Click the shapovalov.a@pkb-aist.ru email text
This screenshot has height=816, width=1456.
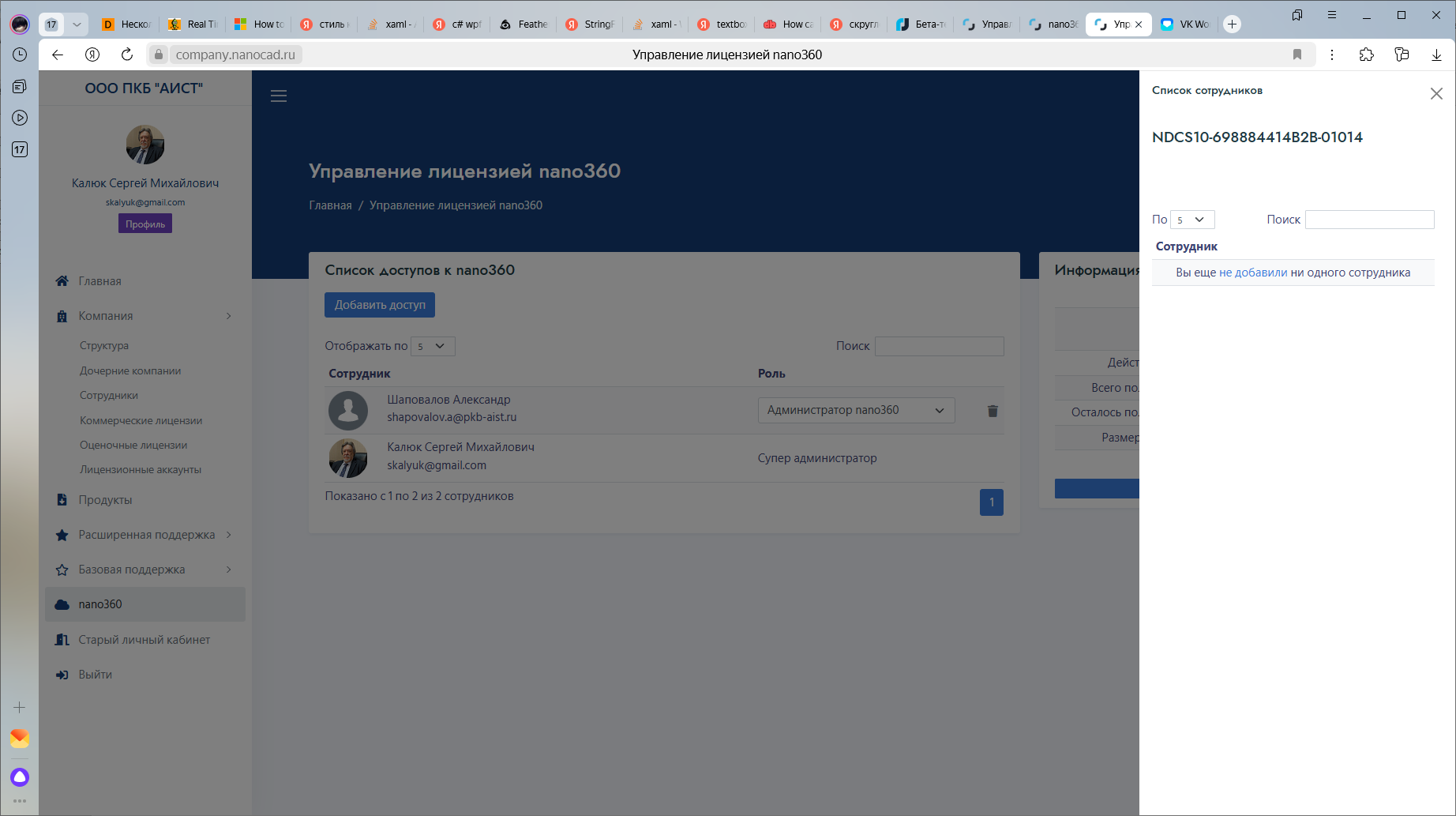pos(452,417)
